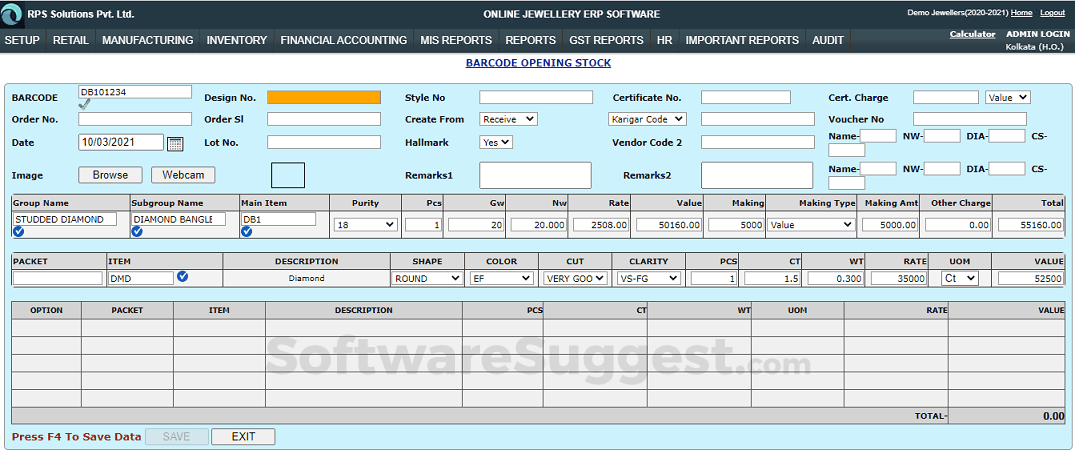The image size is (1075, 454).
Task: Open the diamond Shape dropdown
Action: click(424, 278)
